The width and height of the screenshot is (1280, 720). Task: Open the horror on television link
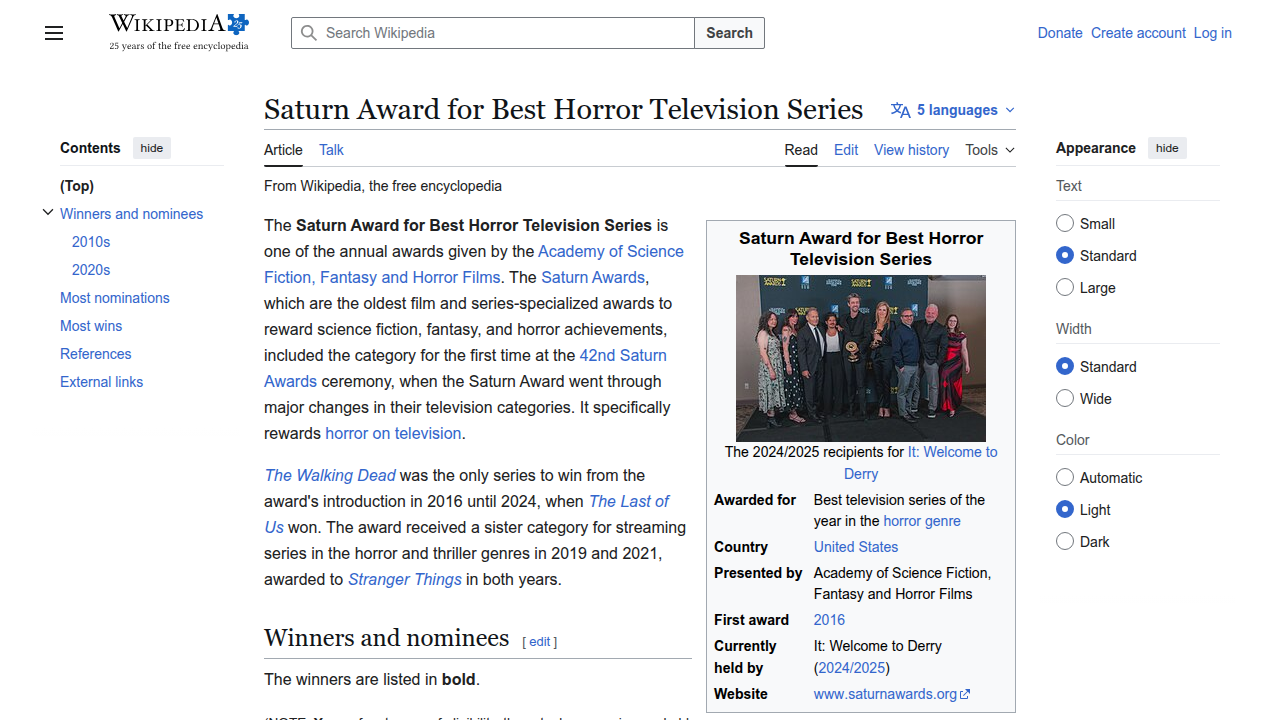pos(393,434)
